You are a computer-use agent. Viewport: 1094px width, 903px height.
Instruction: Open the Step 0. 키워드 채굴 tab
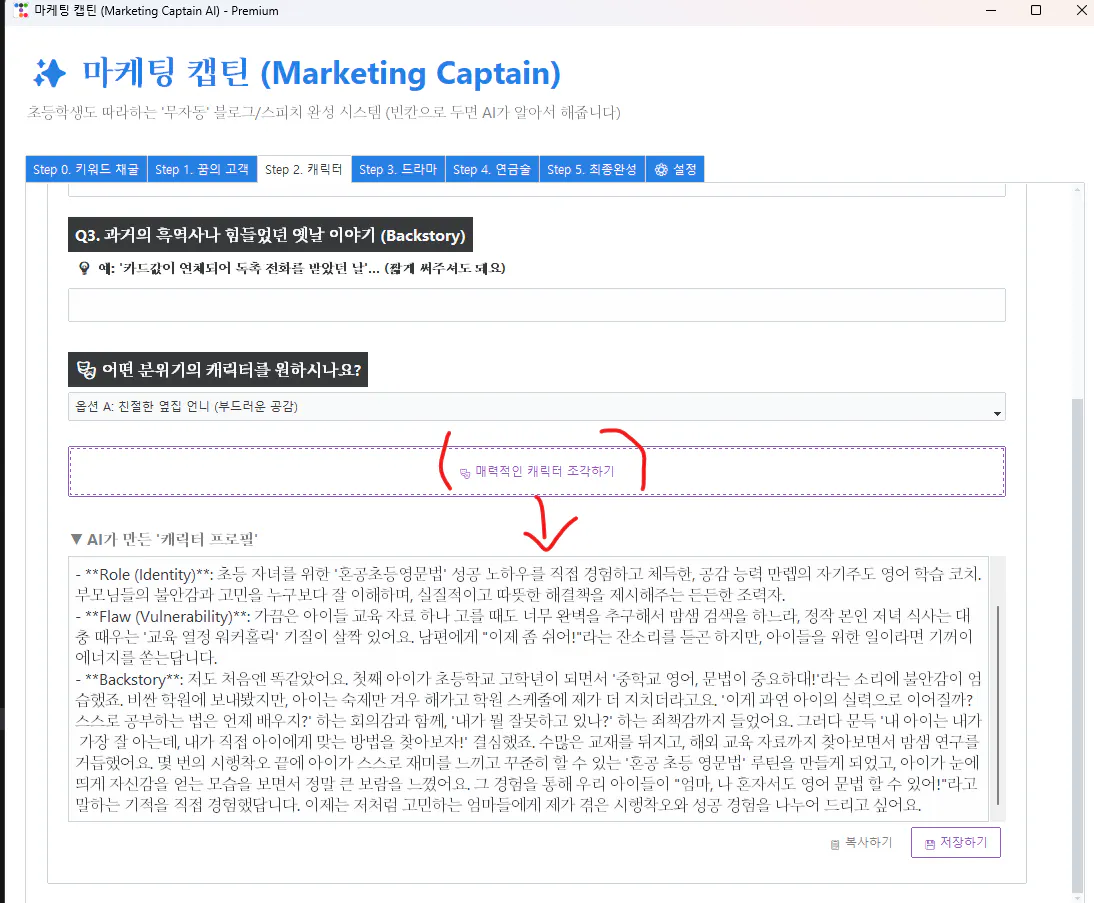tap(86, 169)
